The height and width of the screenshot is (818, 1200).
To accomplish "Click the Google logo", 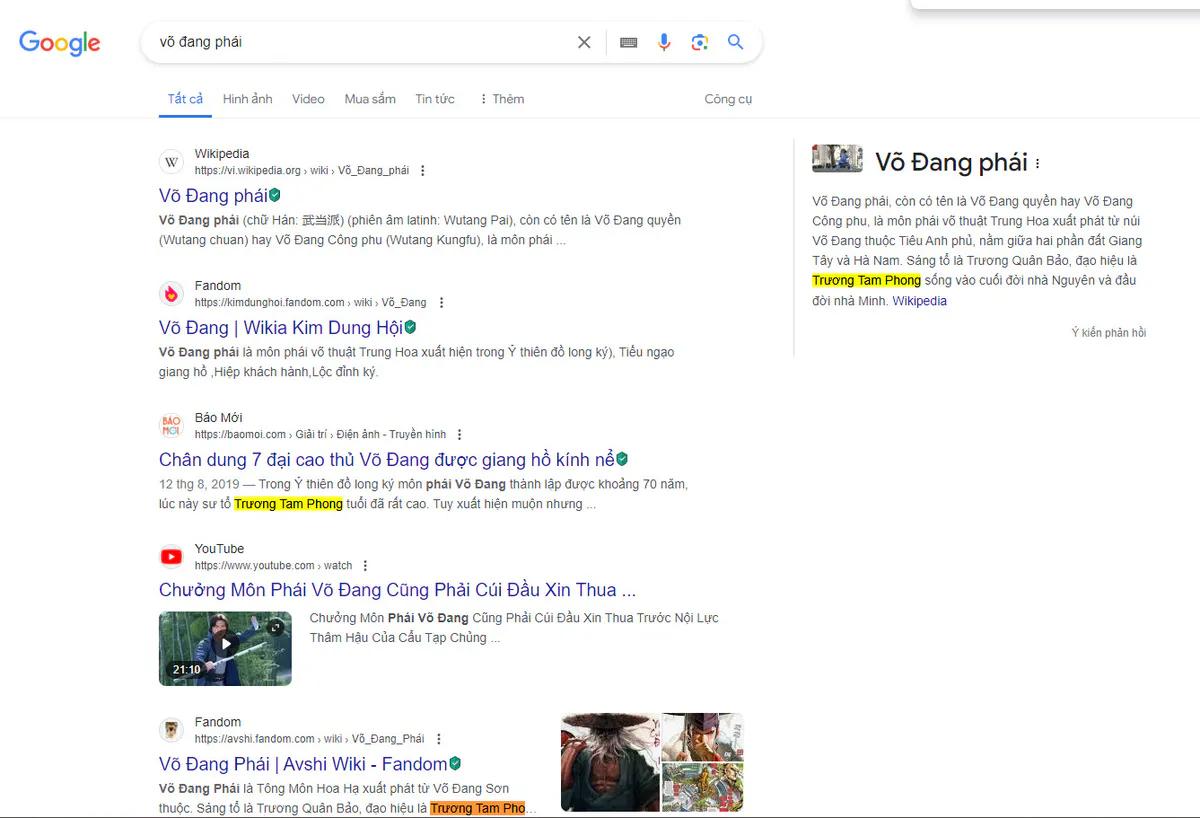I will pyautogui.click(x=60, y=43).
